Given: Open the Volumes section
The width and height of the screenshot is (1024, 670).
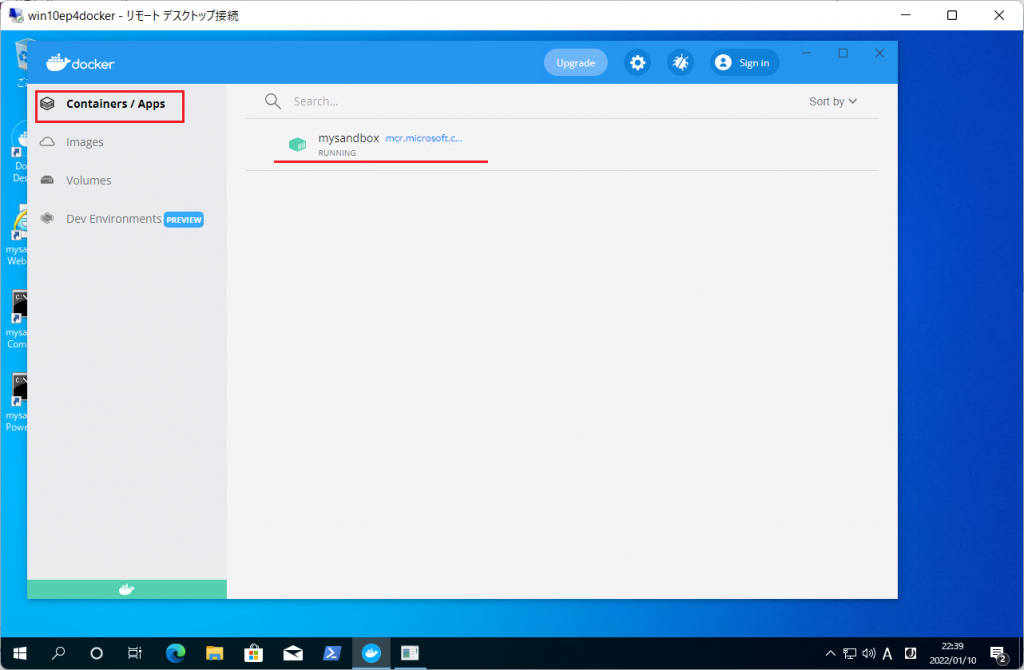Looking at the screenshot, I should click(88, 180).
